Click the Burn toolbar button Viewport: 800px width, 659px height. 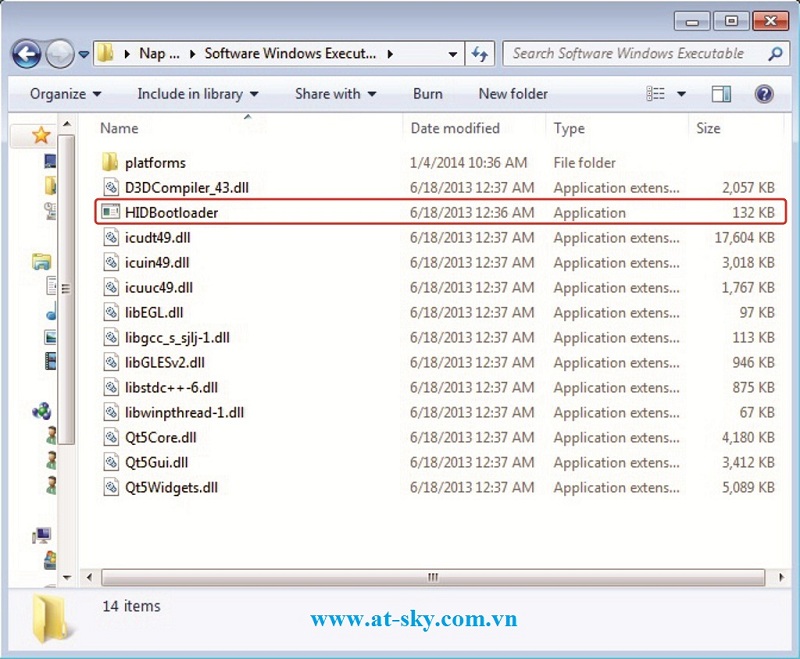click(428, 94)
